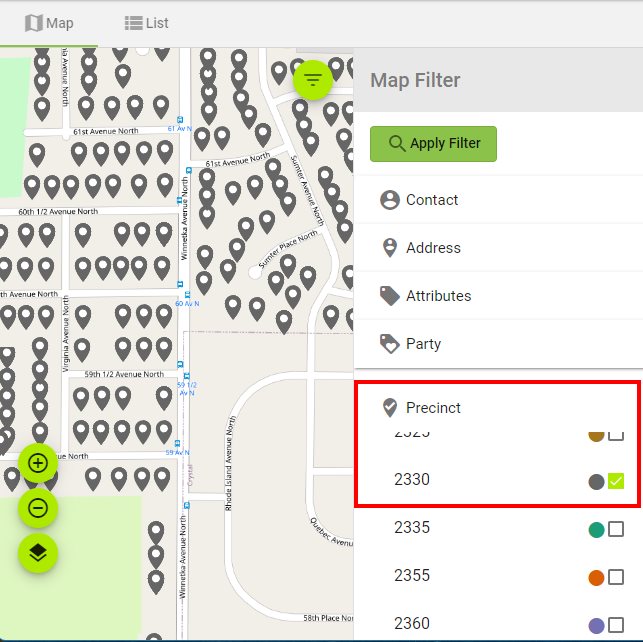Image resolution: width=643 pixels, height=642 pixels.
Task: Click the Attributes tag icon
Action: point(390,296)
